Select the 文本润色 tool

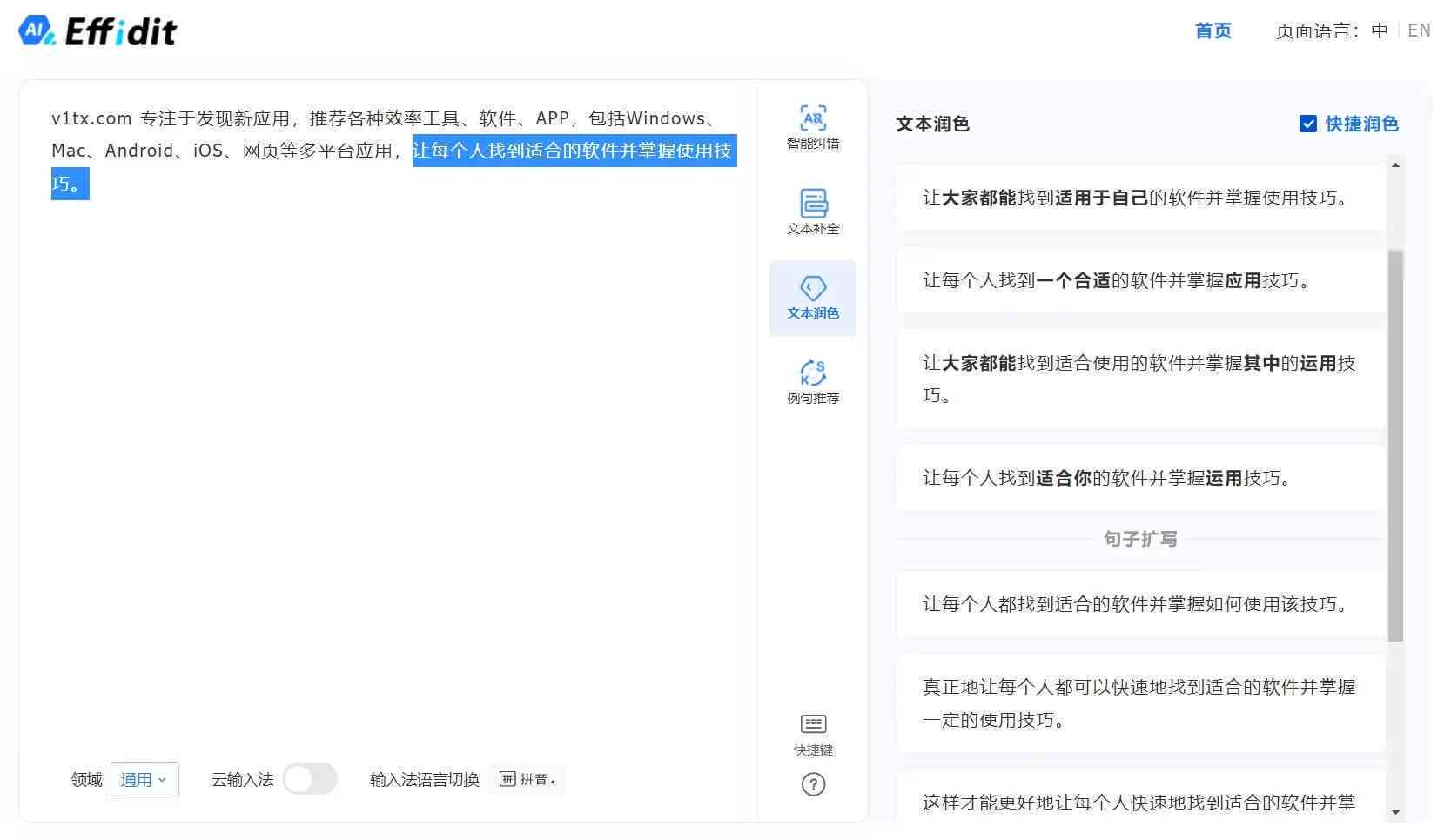(x=813, y=298)
